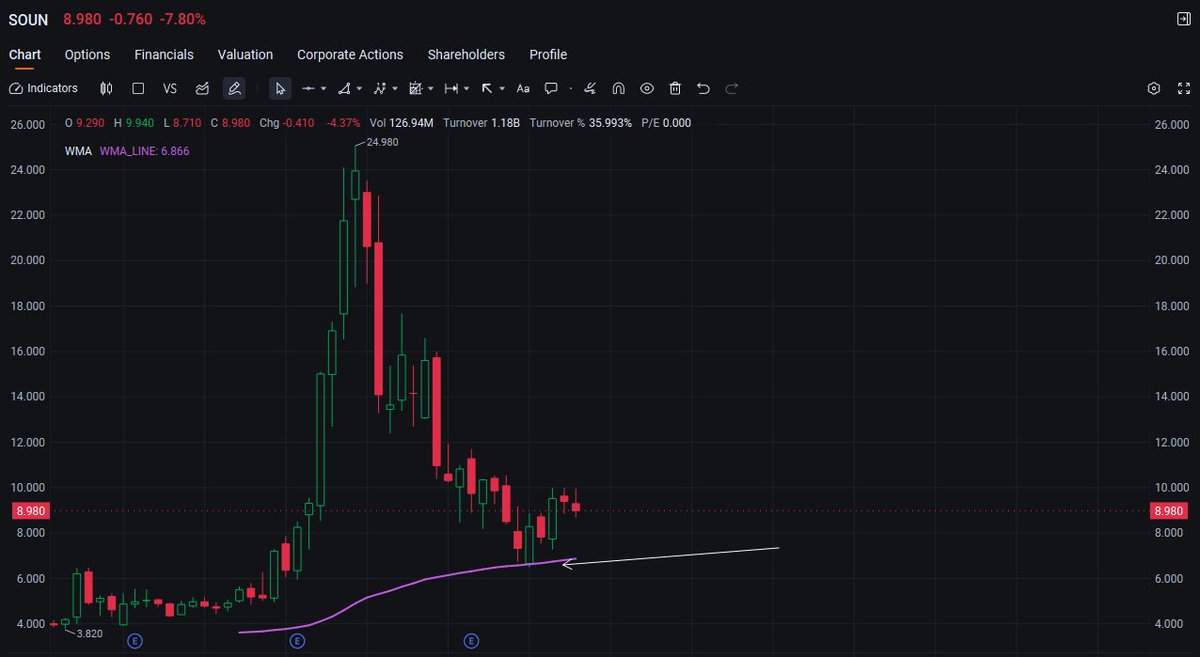Viewport: 1200px width, 657px height.
Task: Select the comment bubble annotation tool
Action: coord(551,88)
